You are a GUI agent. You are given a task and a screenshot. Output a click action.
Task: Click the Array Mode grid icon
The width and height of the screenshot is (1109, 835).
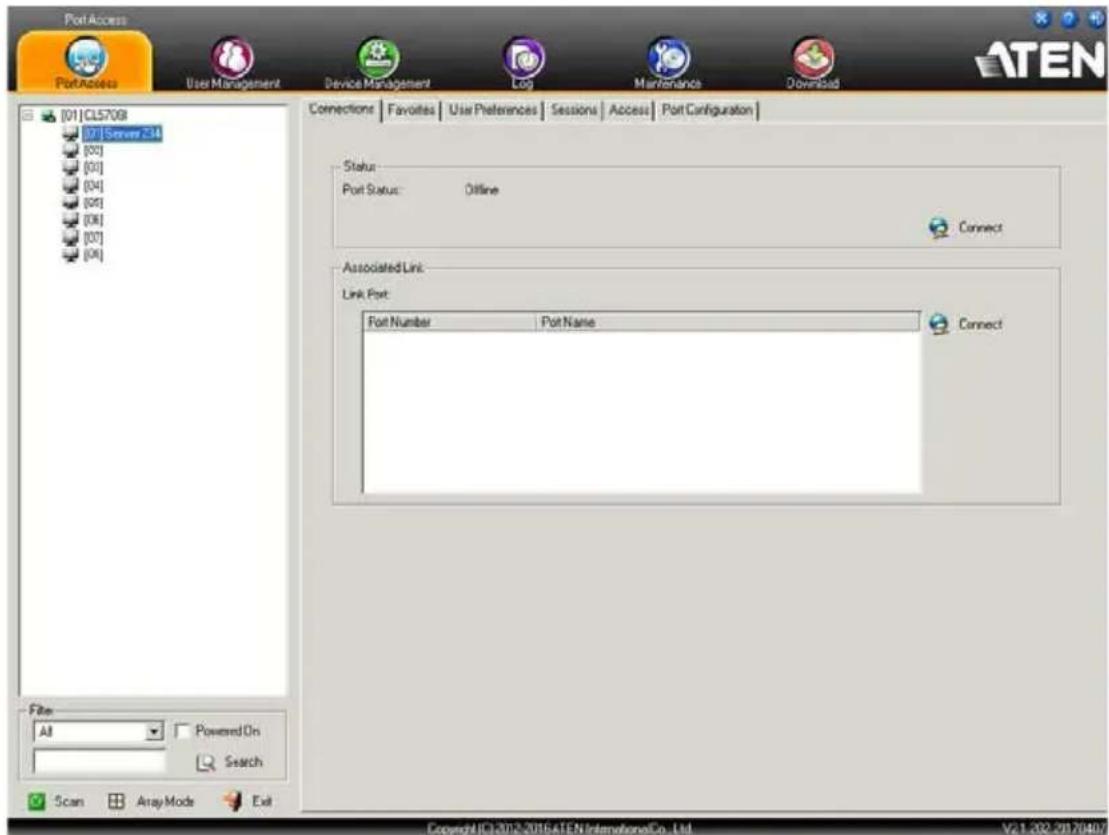[116, 802]
